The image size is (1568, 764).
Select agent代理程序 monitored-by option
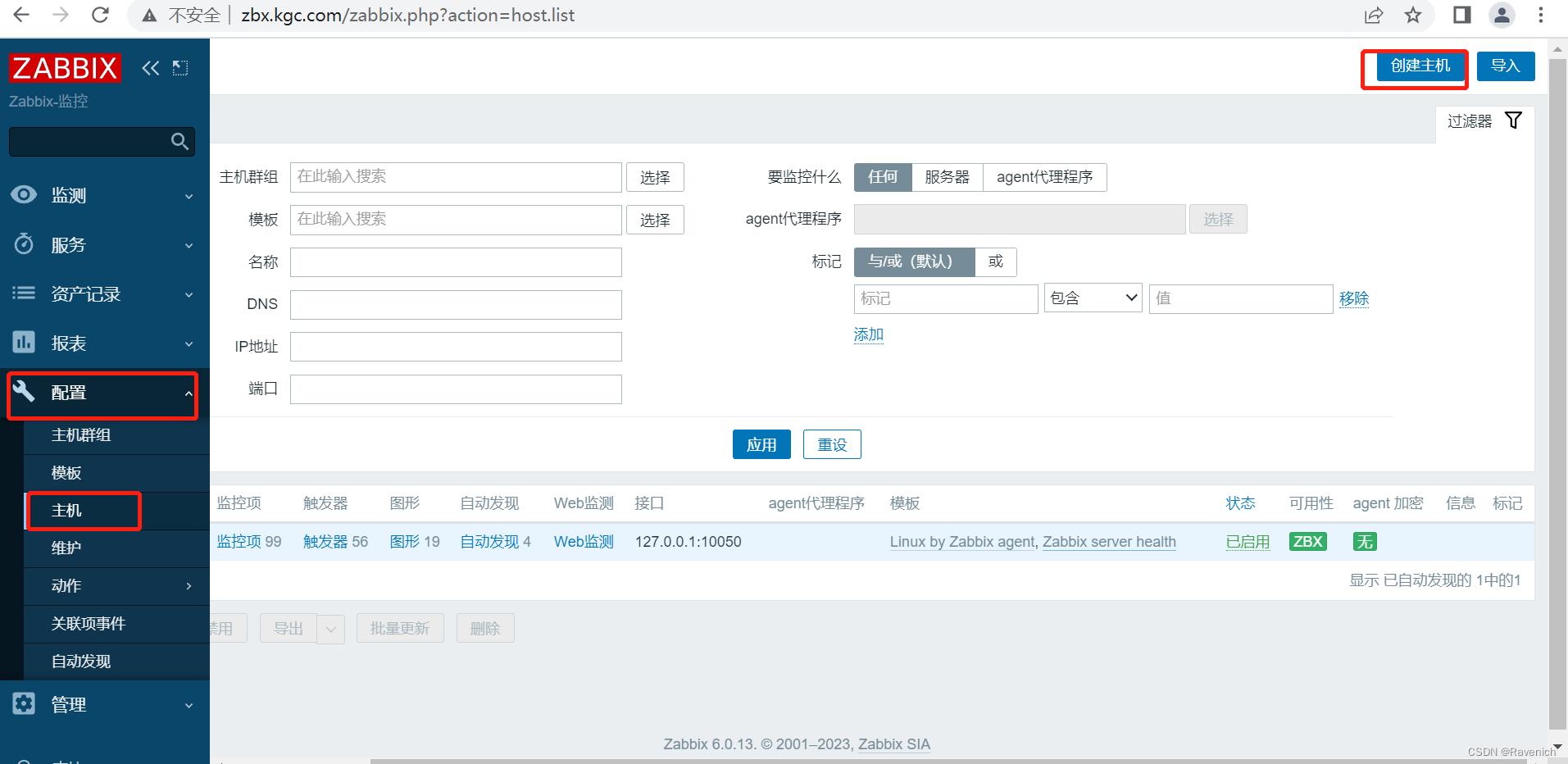point(1044,177)
